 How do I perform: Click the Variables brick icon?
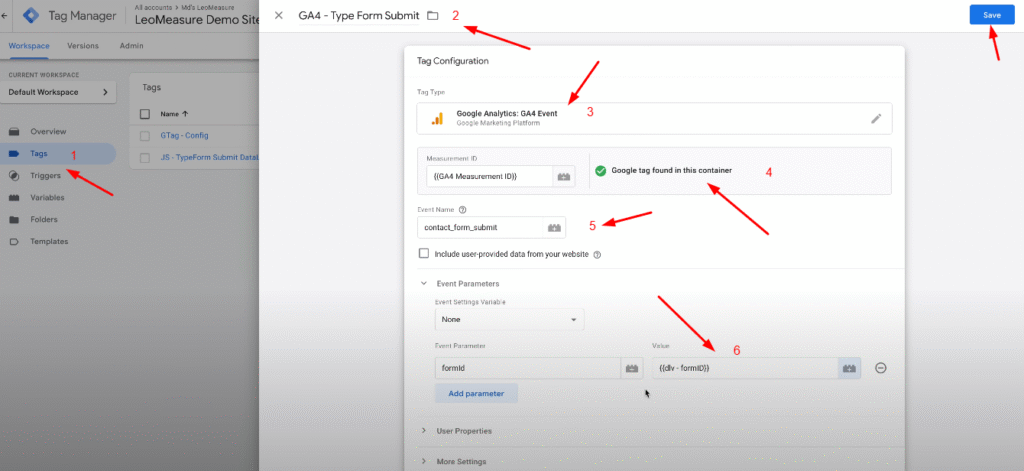click(14, 197)
